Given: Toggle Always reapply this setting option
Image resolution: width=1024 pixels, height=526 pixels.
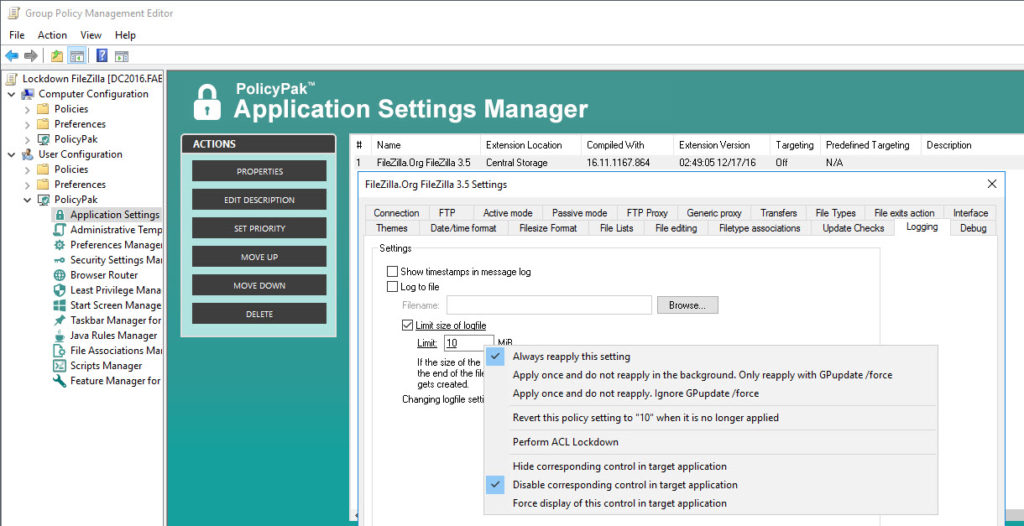Looking at the screenshot, I should [711, 357].
